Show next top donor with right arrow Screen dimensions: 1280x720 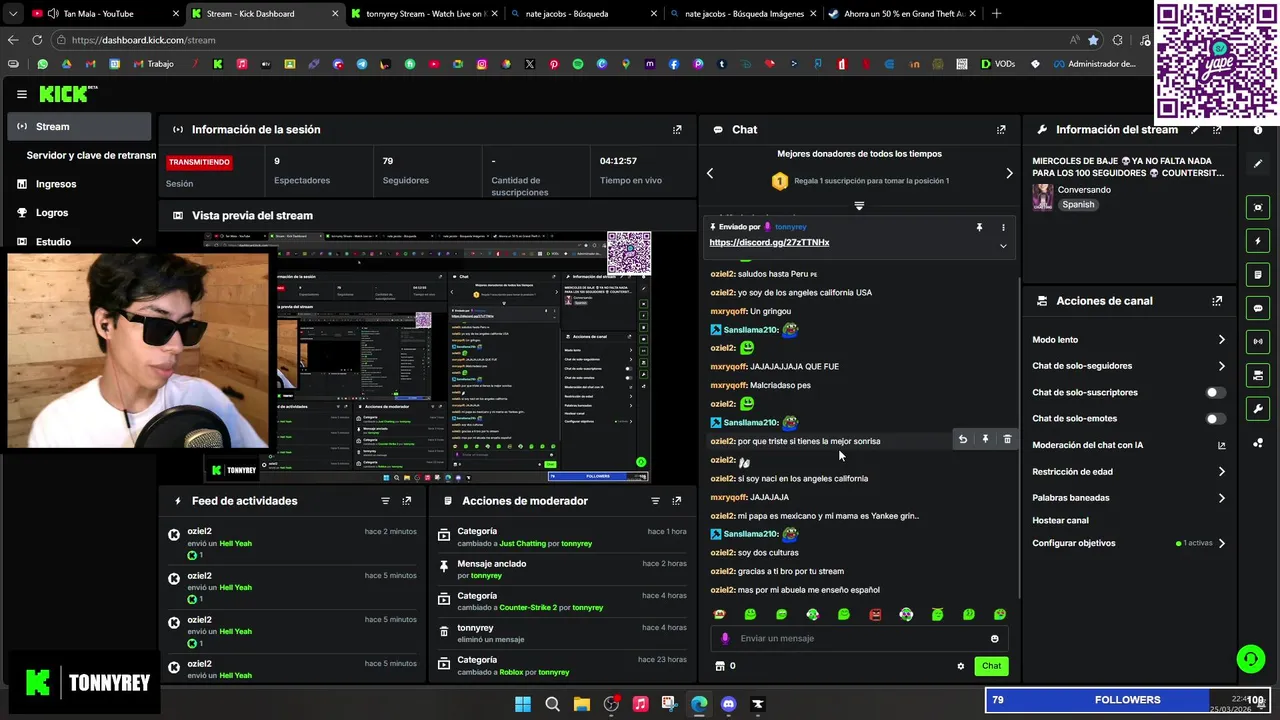(1009, 173)
